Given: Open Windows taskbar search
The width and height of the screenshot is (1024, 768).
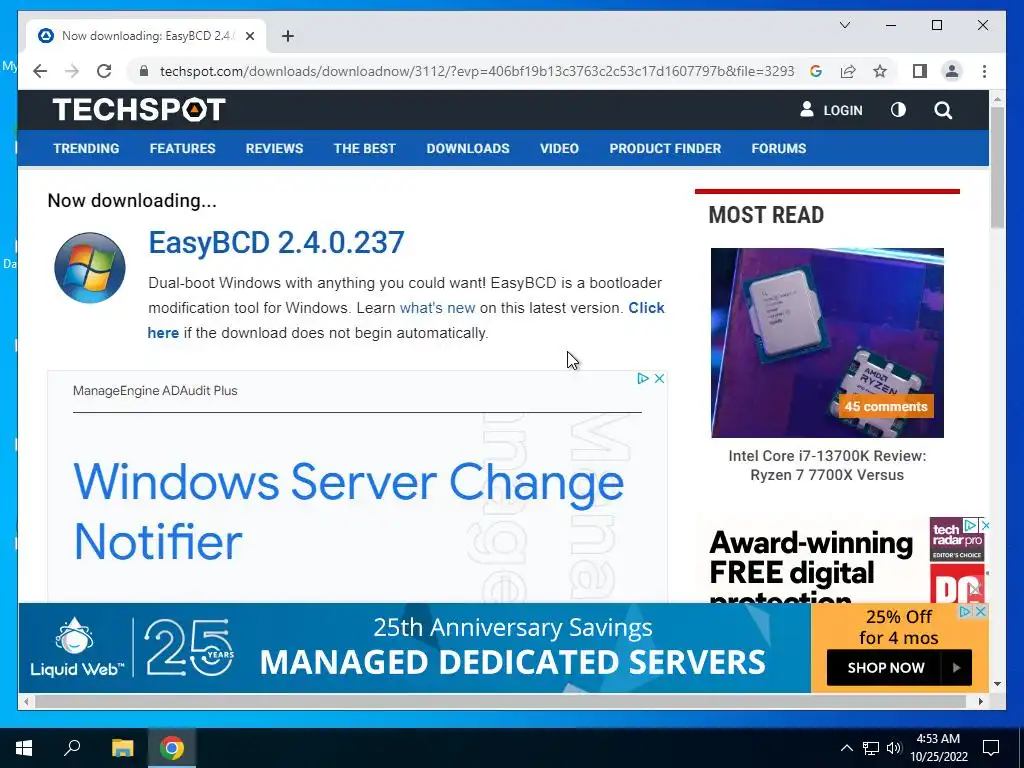Looking at the screenshot, I should (72, 748).
